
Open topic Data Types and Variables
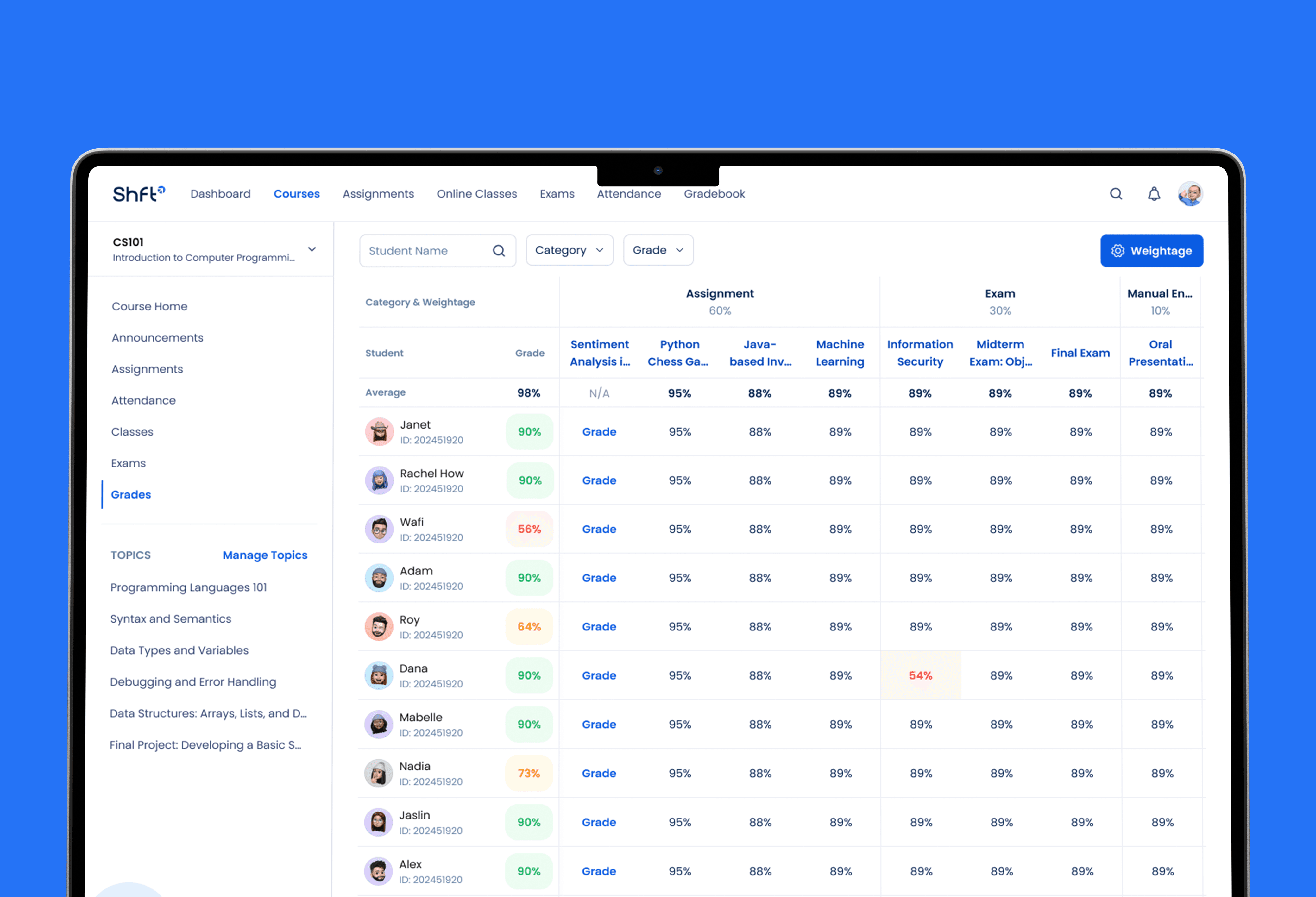point(179,650)
